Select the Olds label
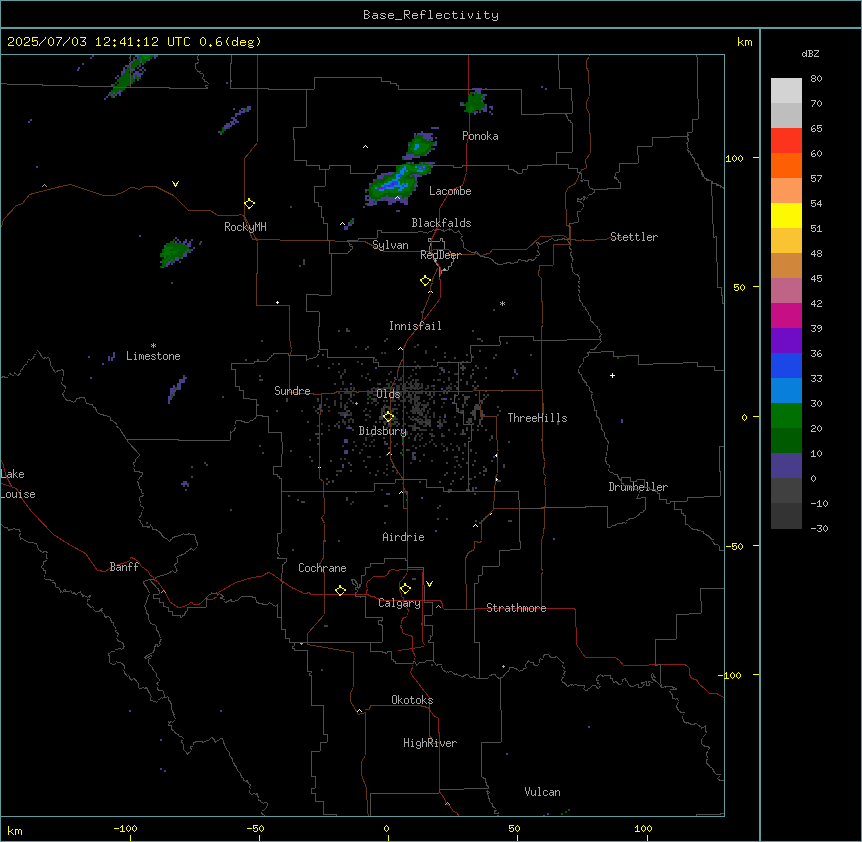This screenshot has height=842, width=862. tap(388, 394)
